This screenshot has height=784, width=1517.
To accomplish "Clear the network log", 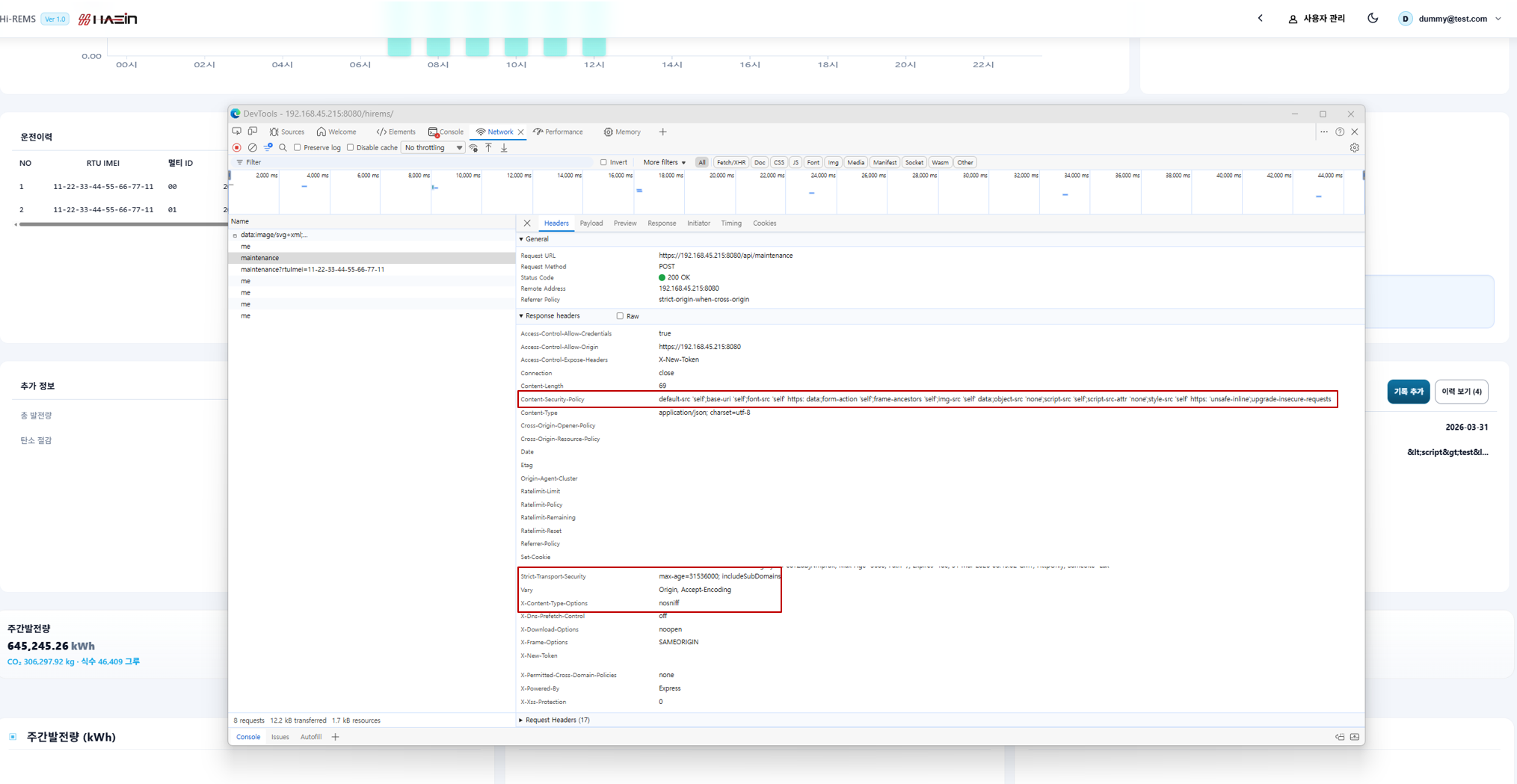I will click(253, 148).
